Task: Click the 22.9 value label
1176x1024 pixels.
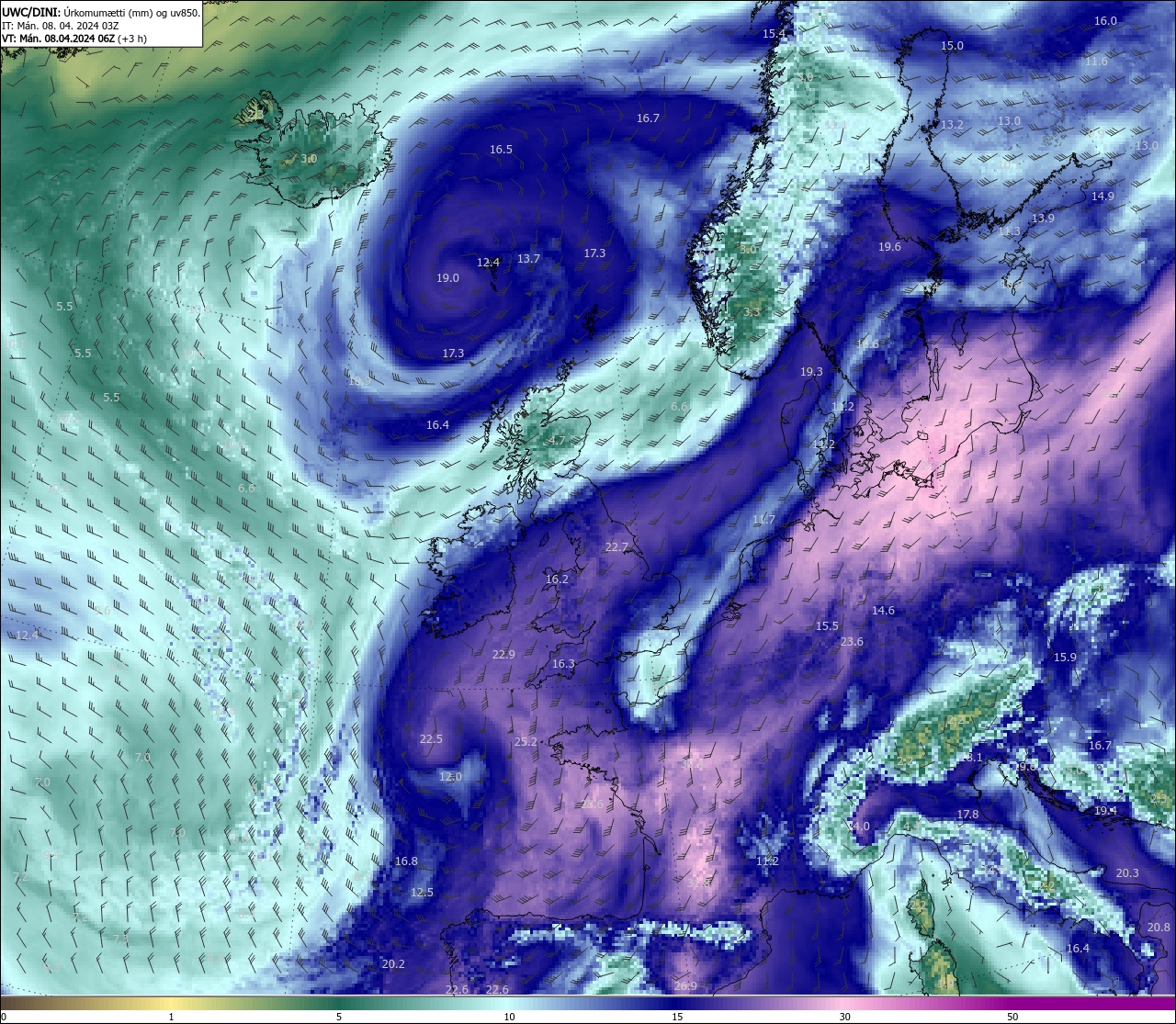Action: pos(503,655)
